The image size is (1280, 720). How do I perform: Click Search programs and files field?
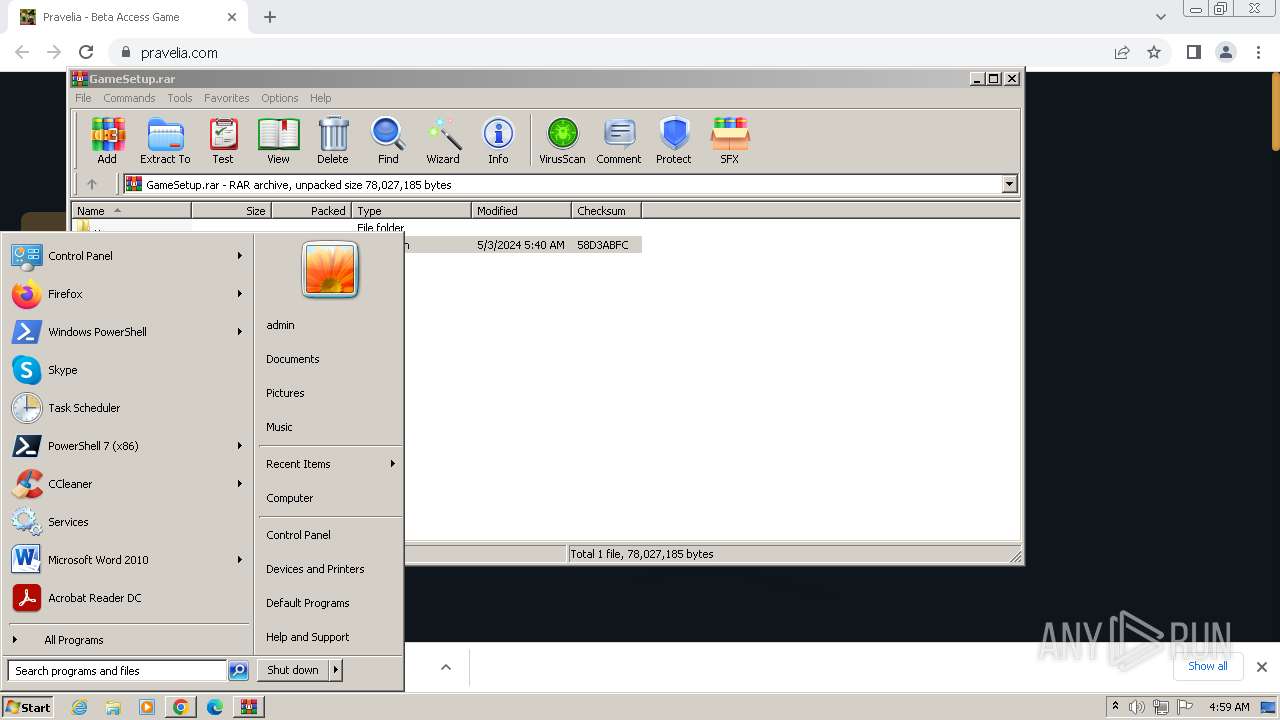click(117, 671)
